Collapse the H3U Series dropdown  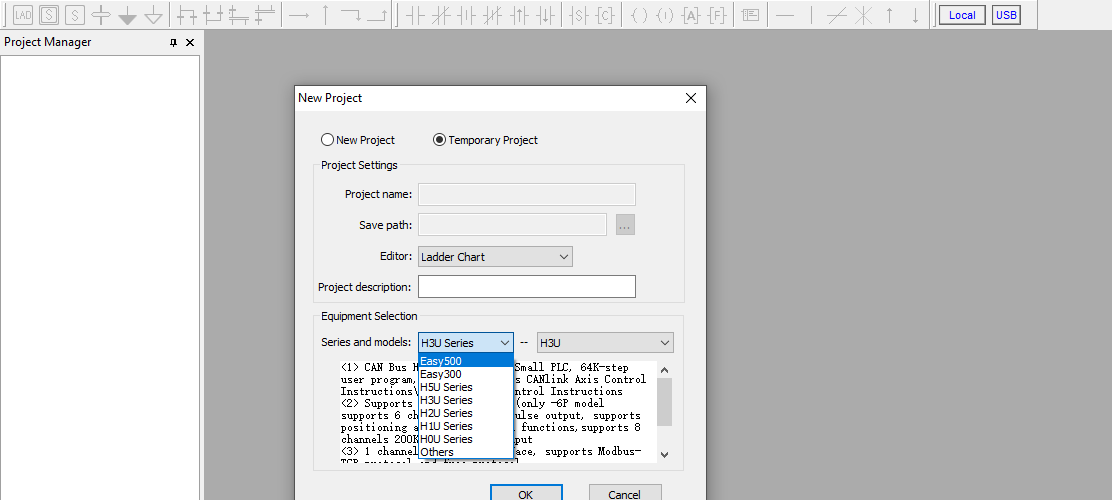(466, 343)
